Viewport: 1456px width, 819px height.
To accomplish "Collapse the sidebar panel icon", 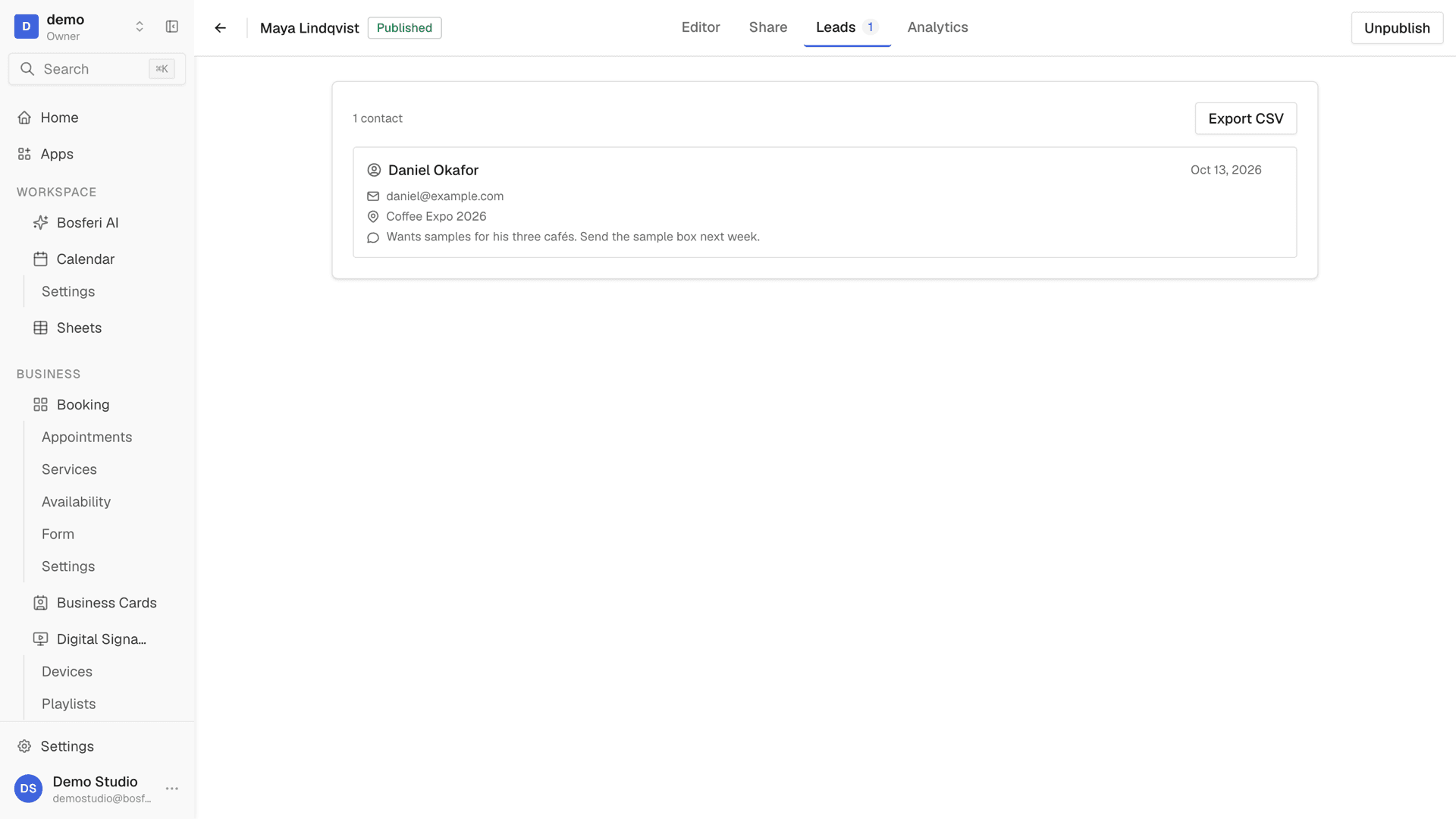I will pos(172,27).
